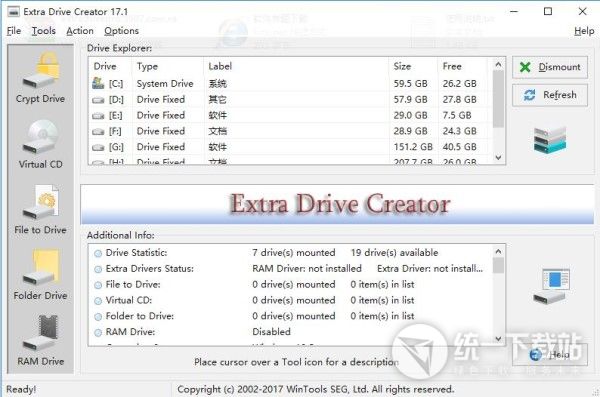Screen dimensions: 600x397
Task: Open the Tools menu
Action: 44,31
